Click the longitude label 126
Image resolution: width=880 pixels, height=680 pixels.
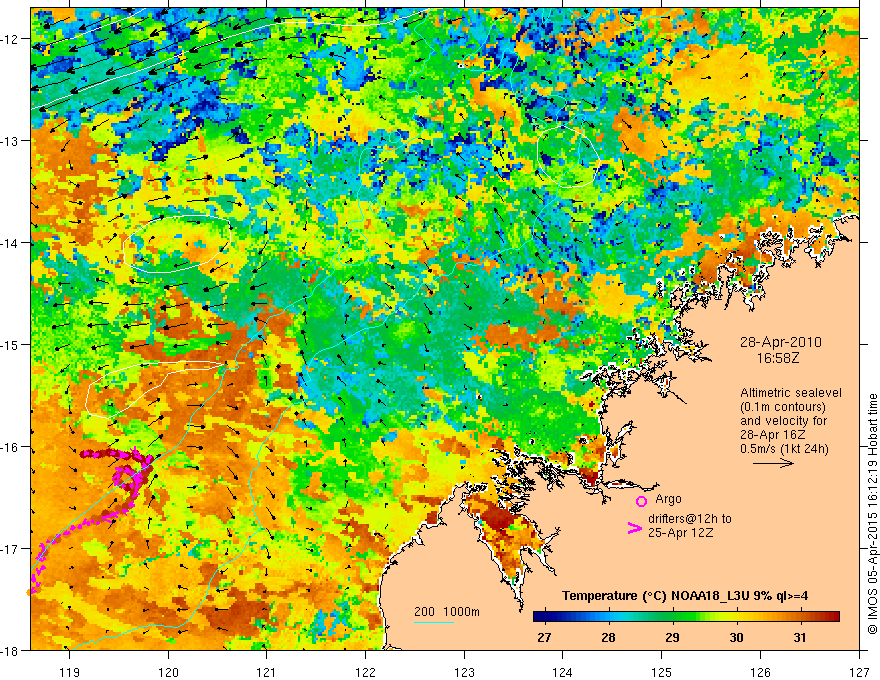click(760, 672)
